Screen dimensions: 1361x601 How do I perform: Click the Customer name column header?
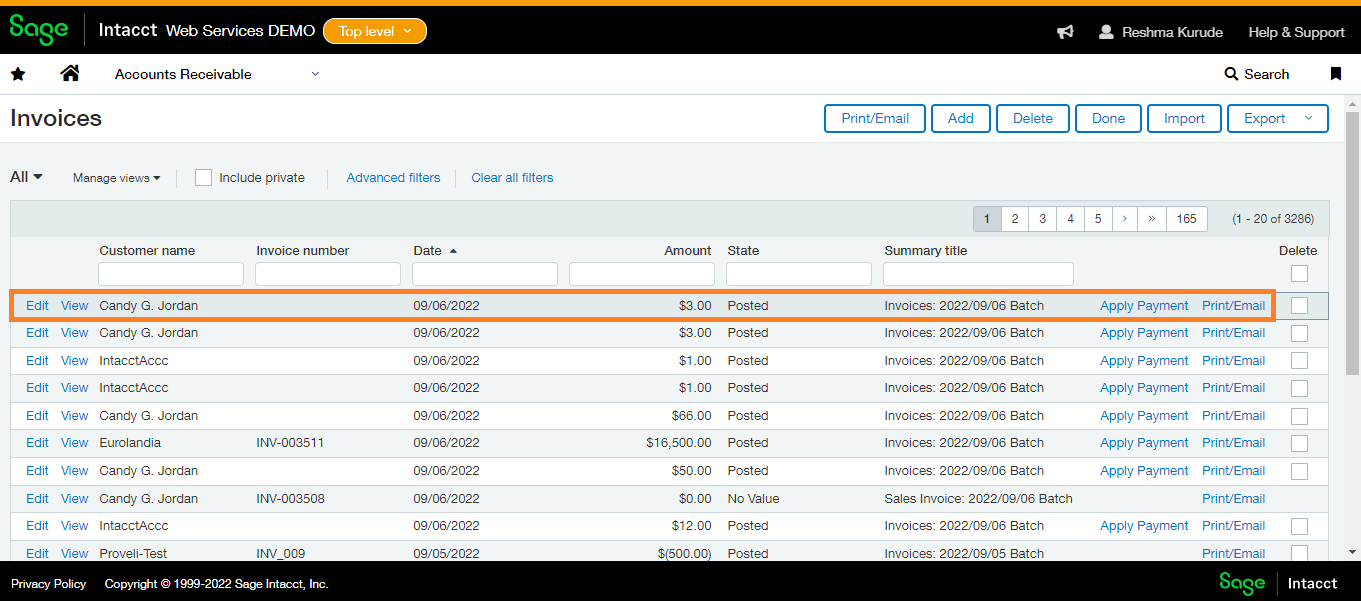coord(147,251)
